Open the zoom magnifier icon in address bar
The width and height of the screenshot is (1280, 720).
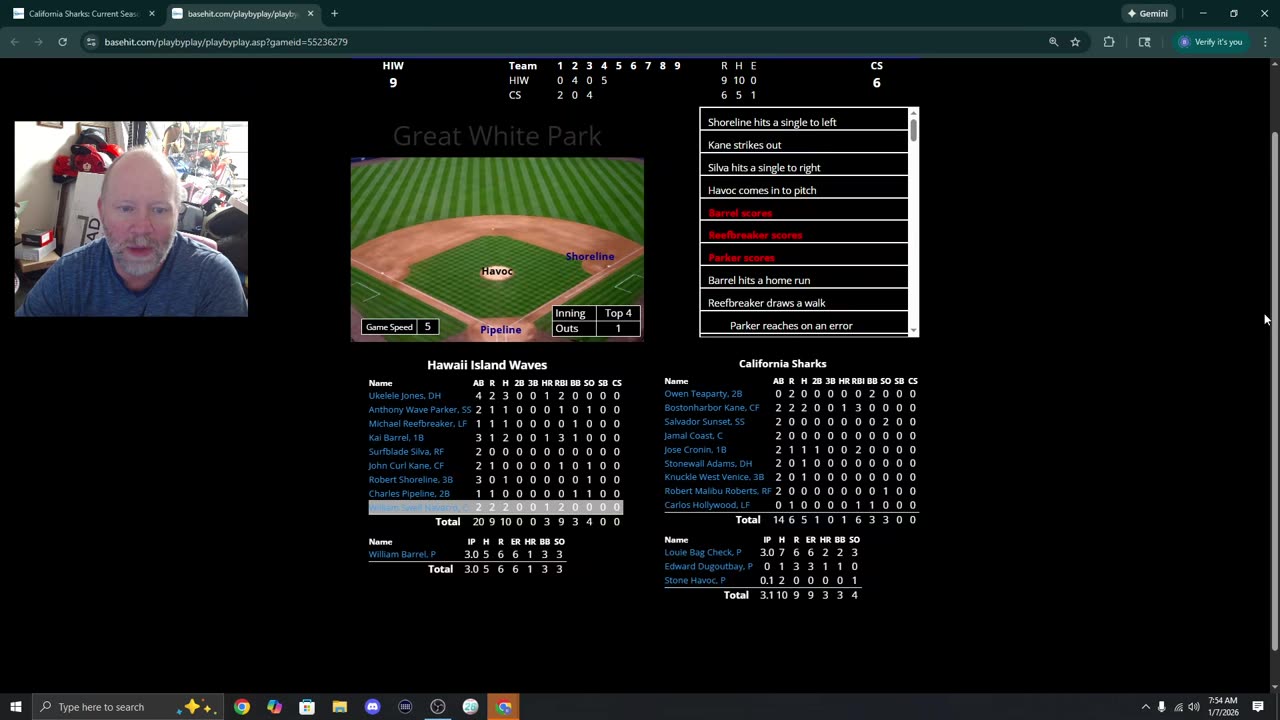(x=1053, y=42)
